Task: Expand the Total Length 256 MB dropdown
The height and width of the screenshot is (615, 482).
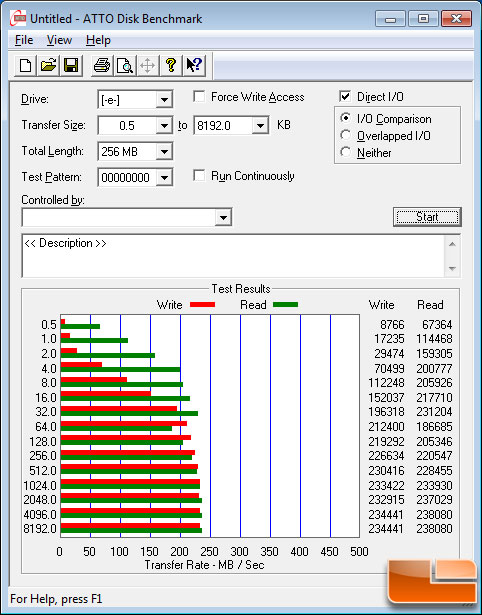Action: tap(164, 151)
